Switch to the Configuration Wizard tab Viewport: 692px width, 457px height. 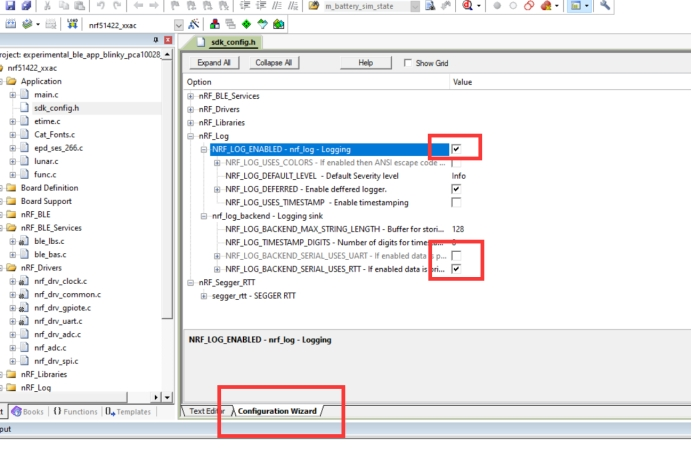click(x=277, y=411)
